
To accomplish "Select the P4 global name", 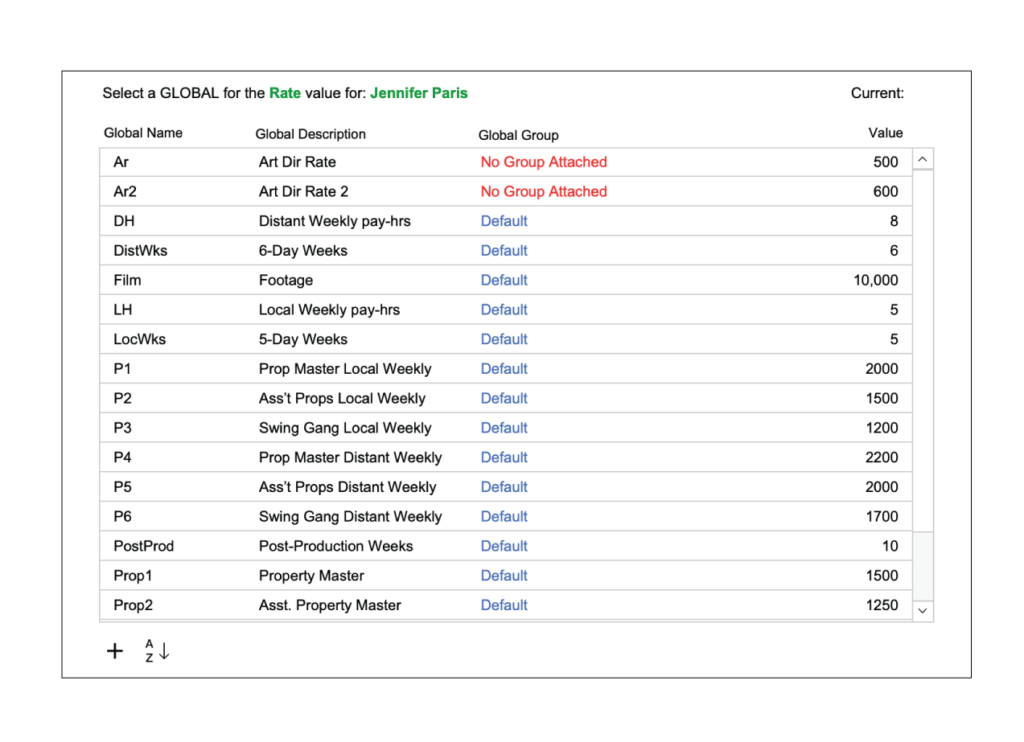I will click(122, 458).
